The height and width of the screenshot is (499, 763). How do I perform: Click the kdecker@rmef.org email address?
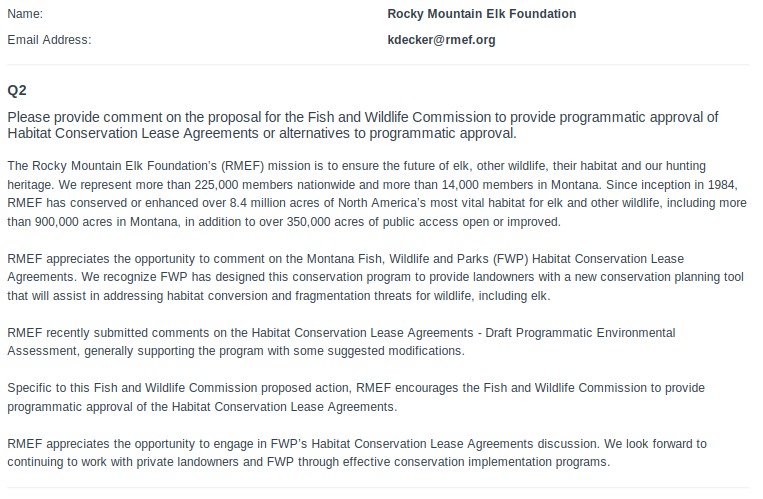tap(441, 40)
